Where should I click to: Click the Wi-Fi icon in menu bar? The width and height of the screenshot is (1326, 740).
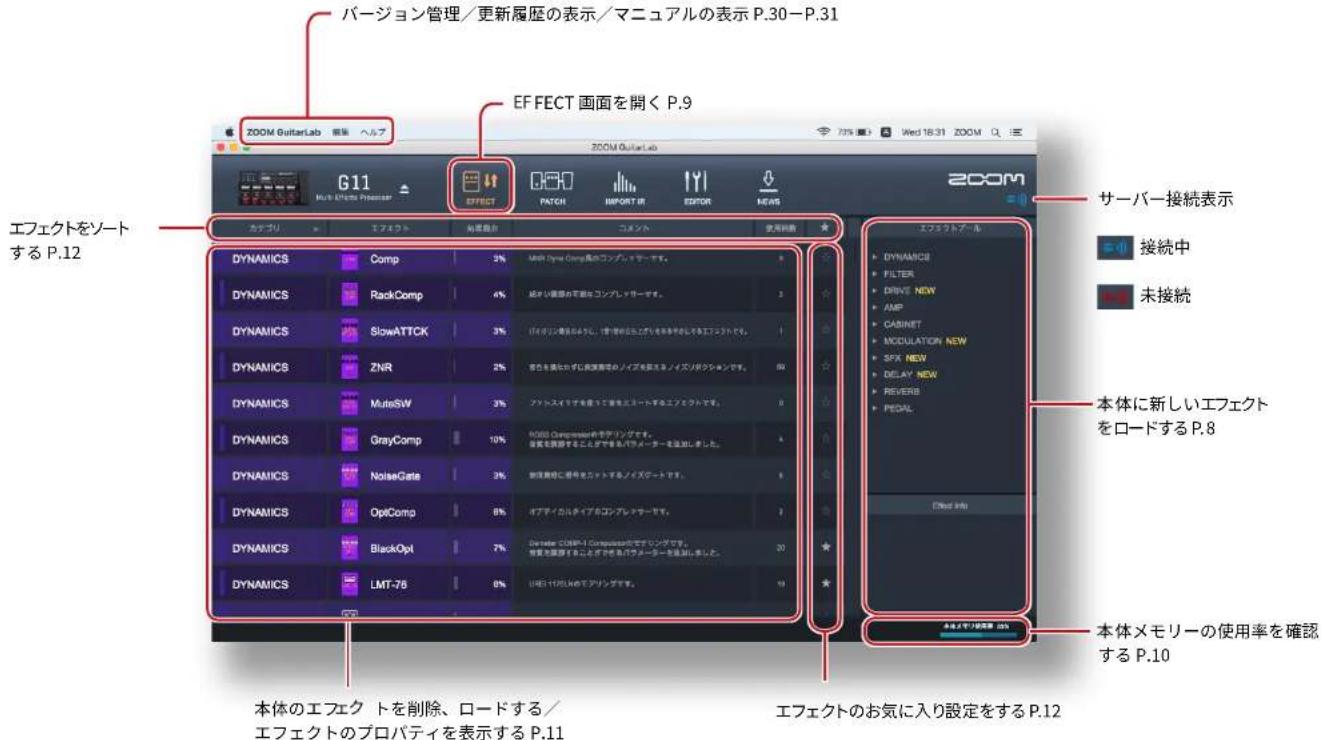(x=825, y=132)
